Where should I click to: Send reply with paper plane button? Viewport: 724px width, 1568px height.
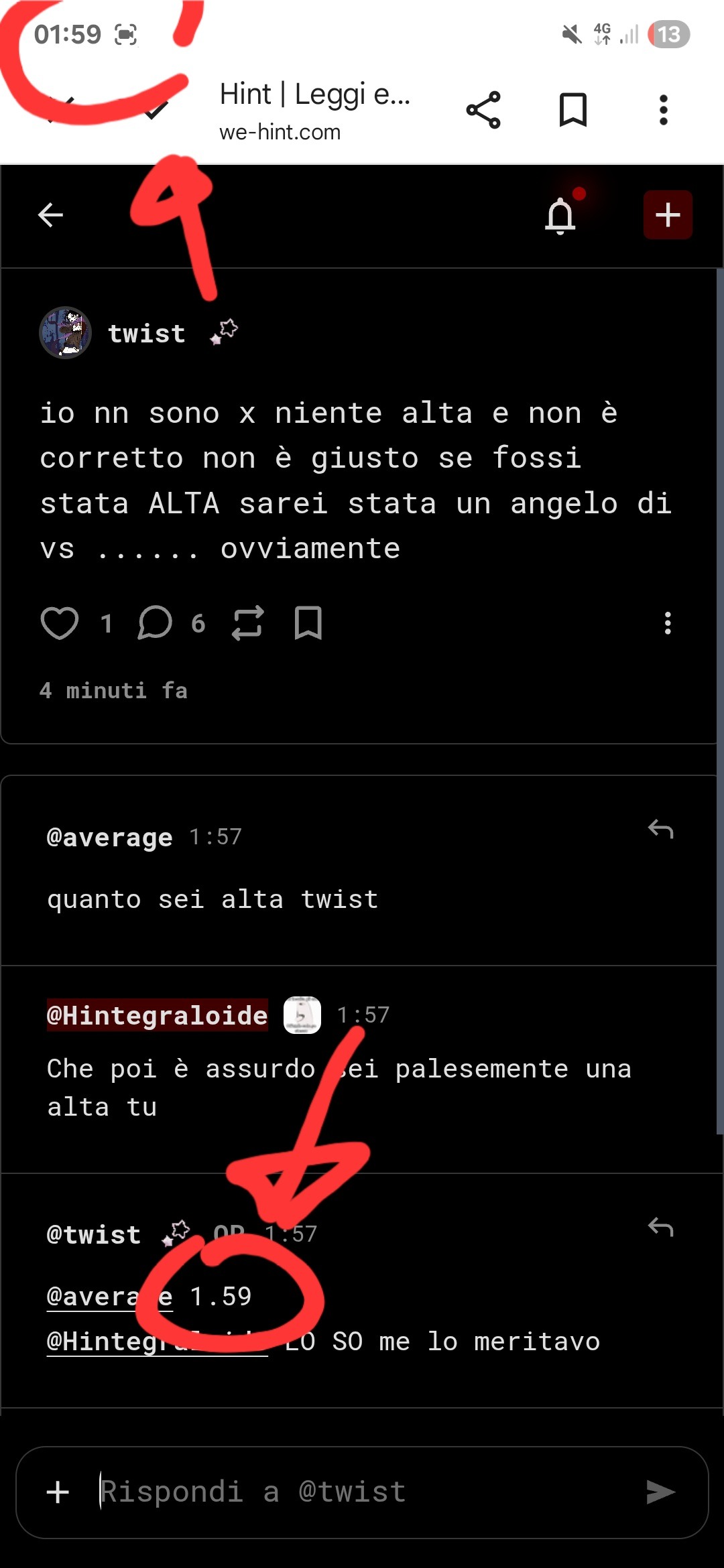pyautogui.click(x=660, y=1492)
